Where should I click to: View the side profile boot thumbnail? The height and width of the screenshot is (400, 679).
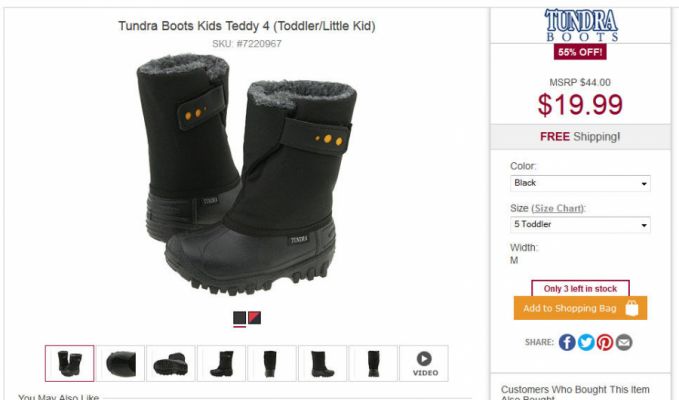221,363
